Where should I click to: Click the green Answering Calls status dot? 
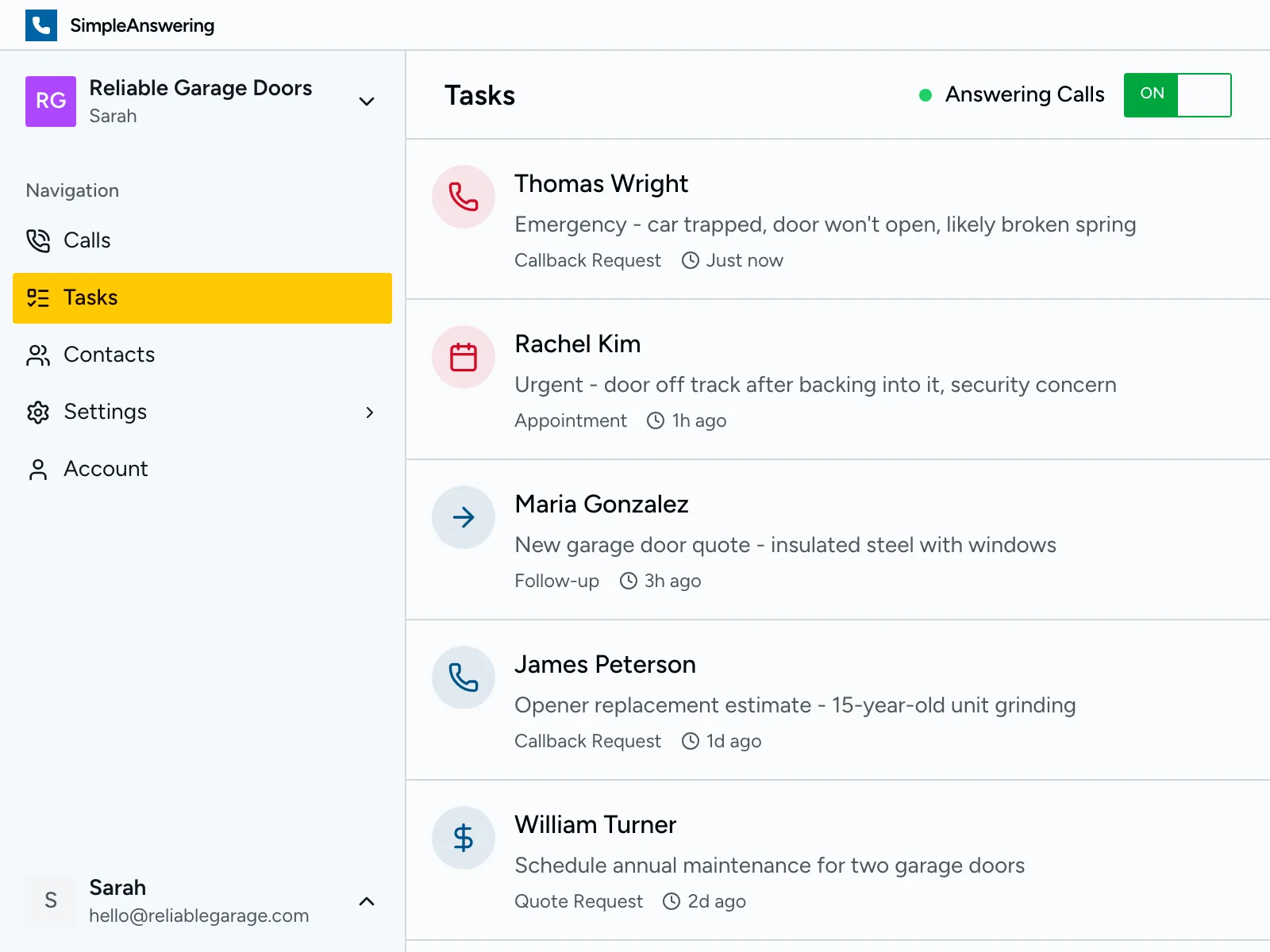925,94
